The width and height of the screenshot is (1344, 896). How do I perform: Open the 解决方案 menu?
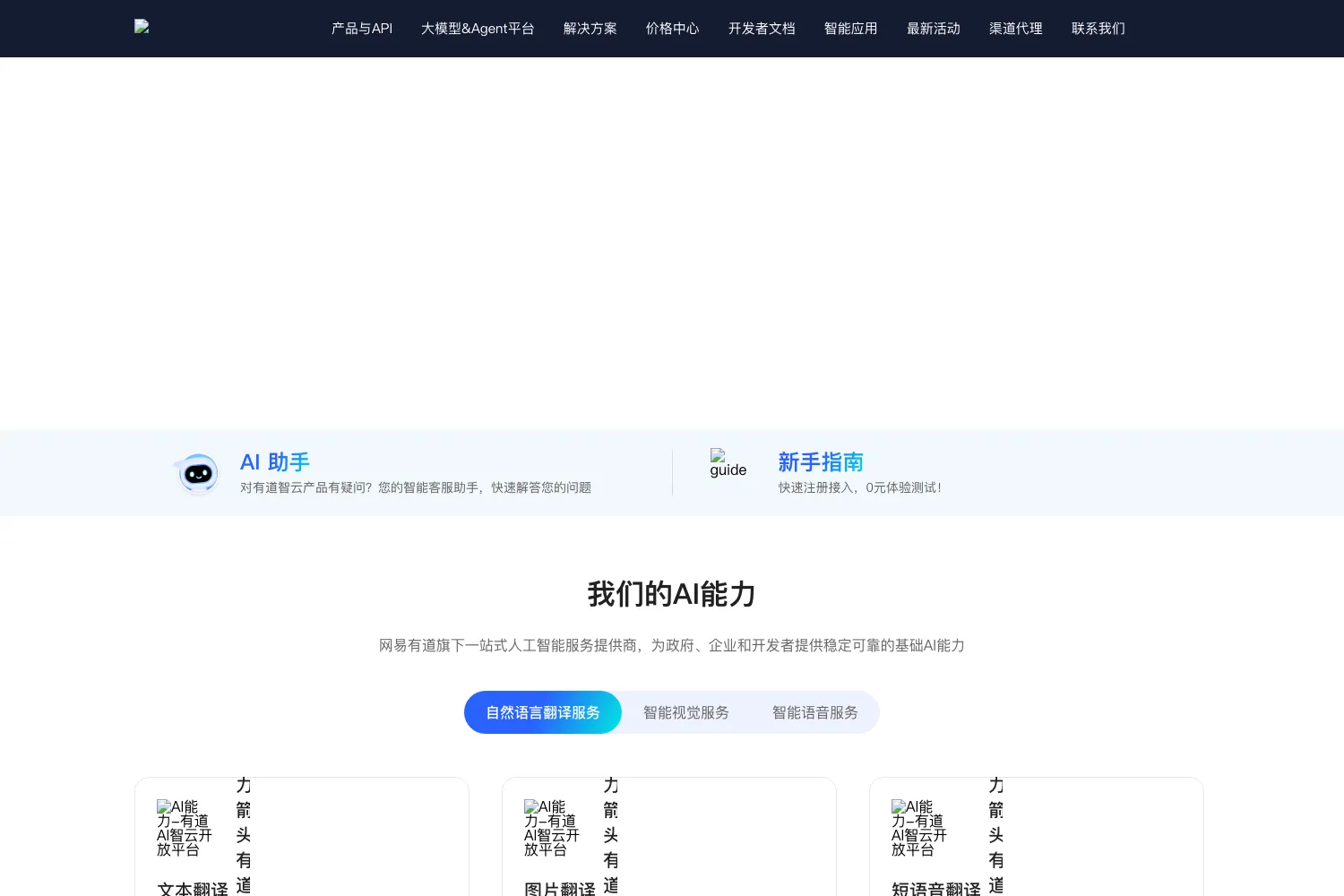[x=590, y=29]
